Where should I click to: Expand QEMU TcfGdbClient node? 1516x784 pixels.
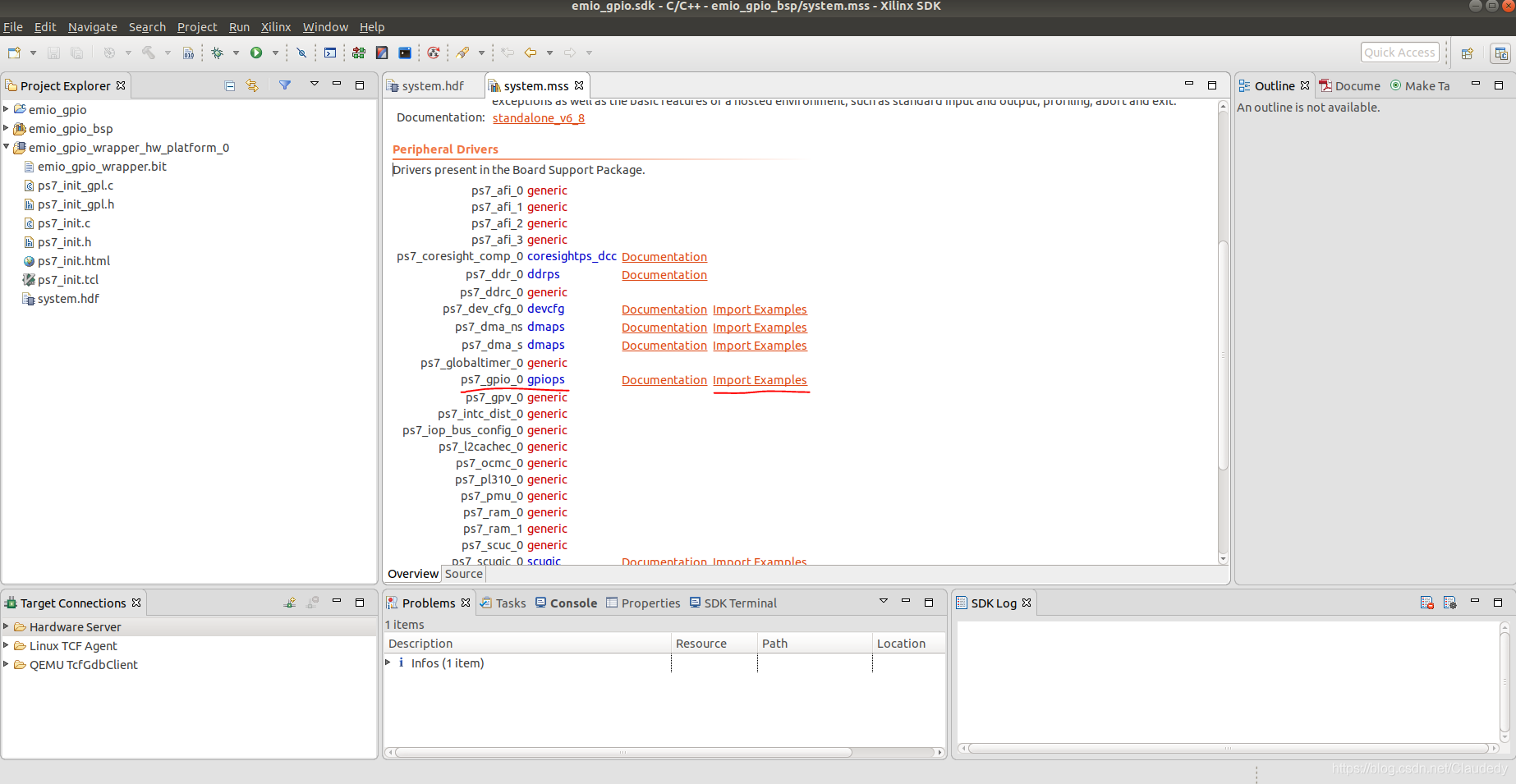(x=6, y=664)
